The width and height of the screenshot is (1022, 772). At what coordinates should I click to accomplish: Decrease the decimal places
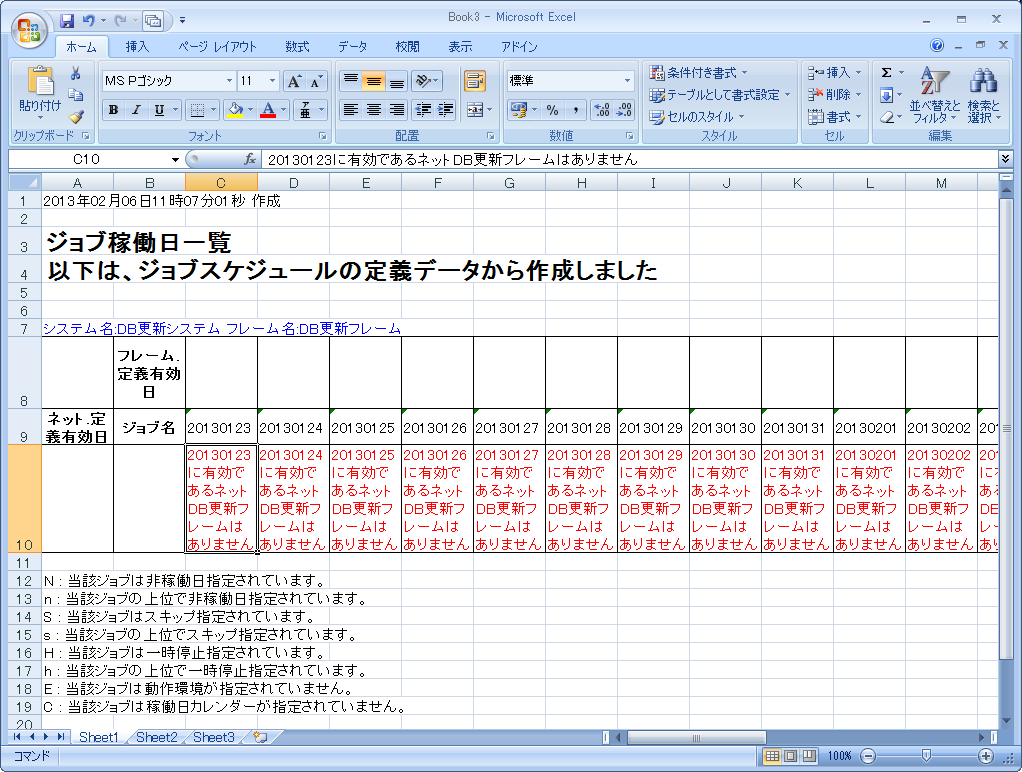[624, 110]
